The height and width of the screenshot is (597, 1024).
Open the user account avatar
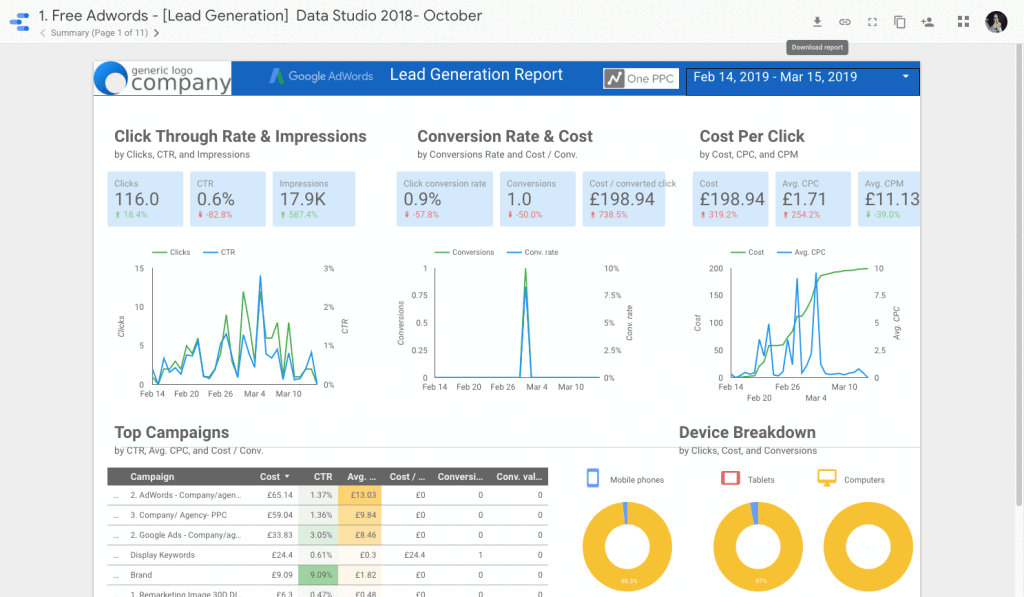996,22
